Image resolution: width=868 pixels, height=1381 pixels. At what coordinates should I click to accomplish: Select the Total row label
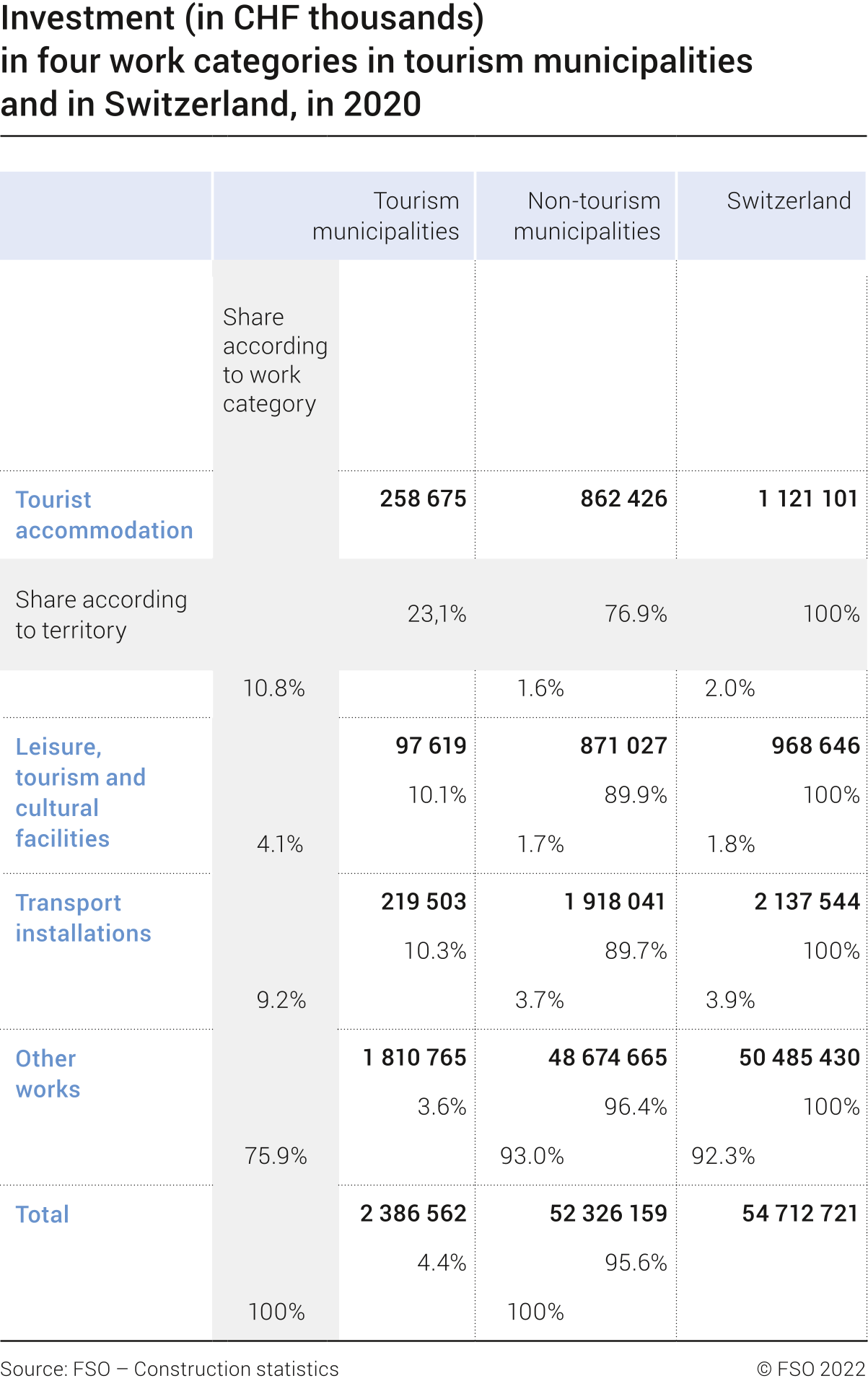pos(43,1214)
